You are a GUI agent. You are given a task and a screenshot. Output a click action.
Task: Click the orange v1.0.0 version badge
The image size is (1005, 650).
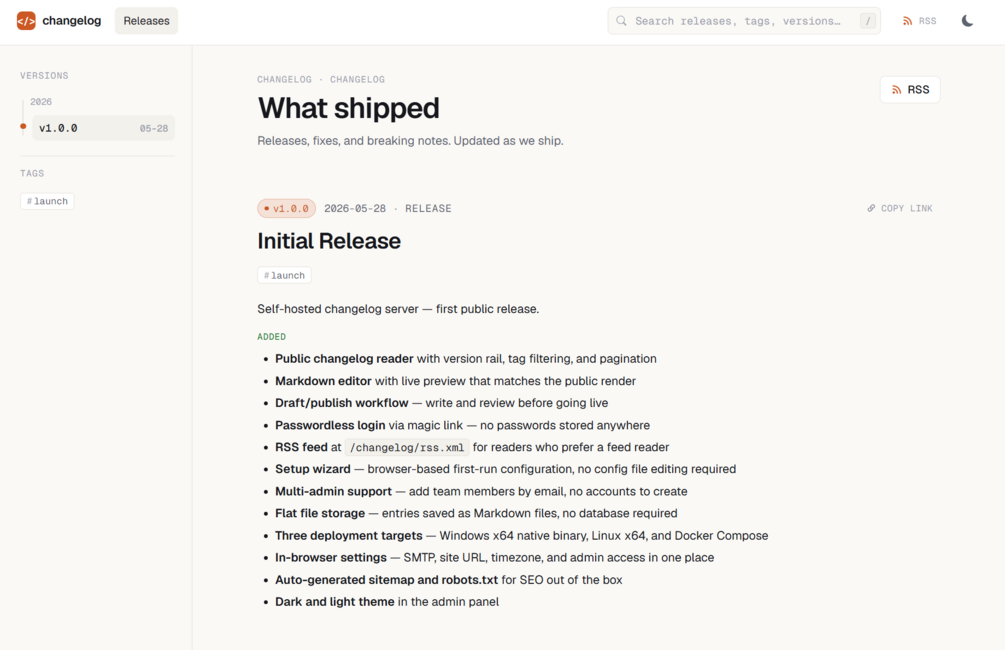[x=287, y=208]
